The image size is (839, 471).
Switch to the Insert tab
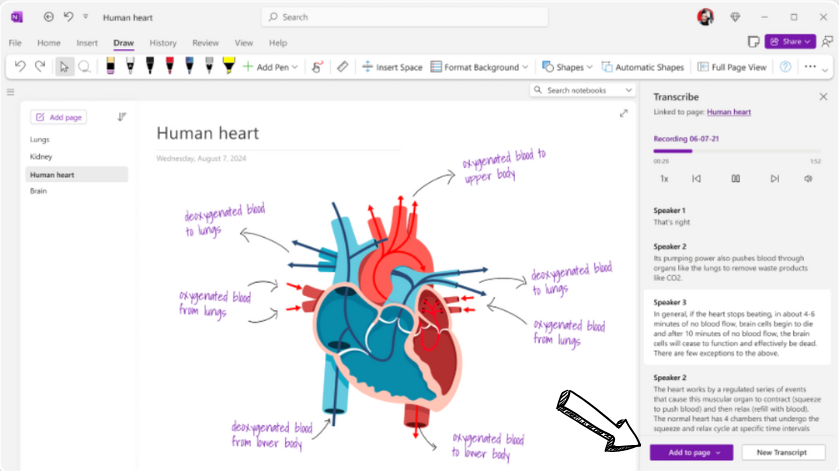(x=87, y=43)
